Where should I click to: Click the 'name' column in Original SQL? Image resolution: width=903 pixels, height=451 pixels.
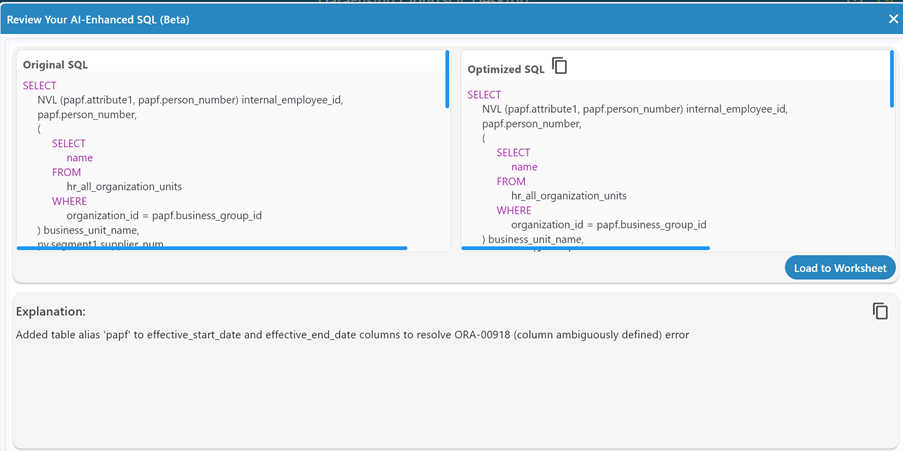(79, 158)
